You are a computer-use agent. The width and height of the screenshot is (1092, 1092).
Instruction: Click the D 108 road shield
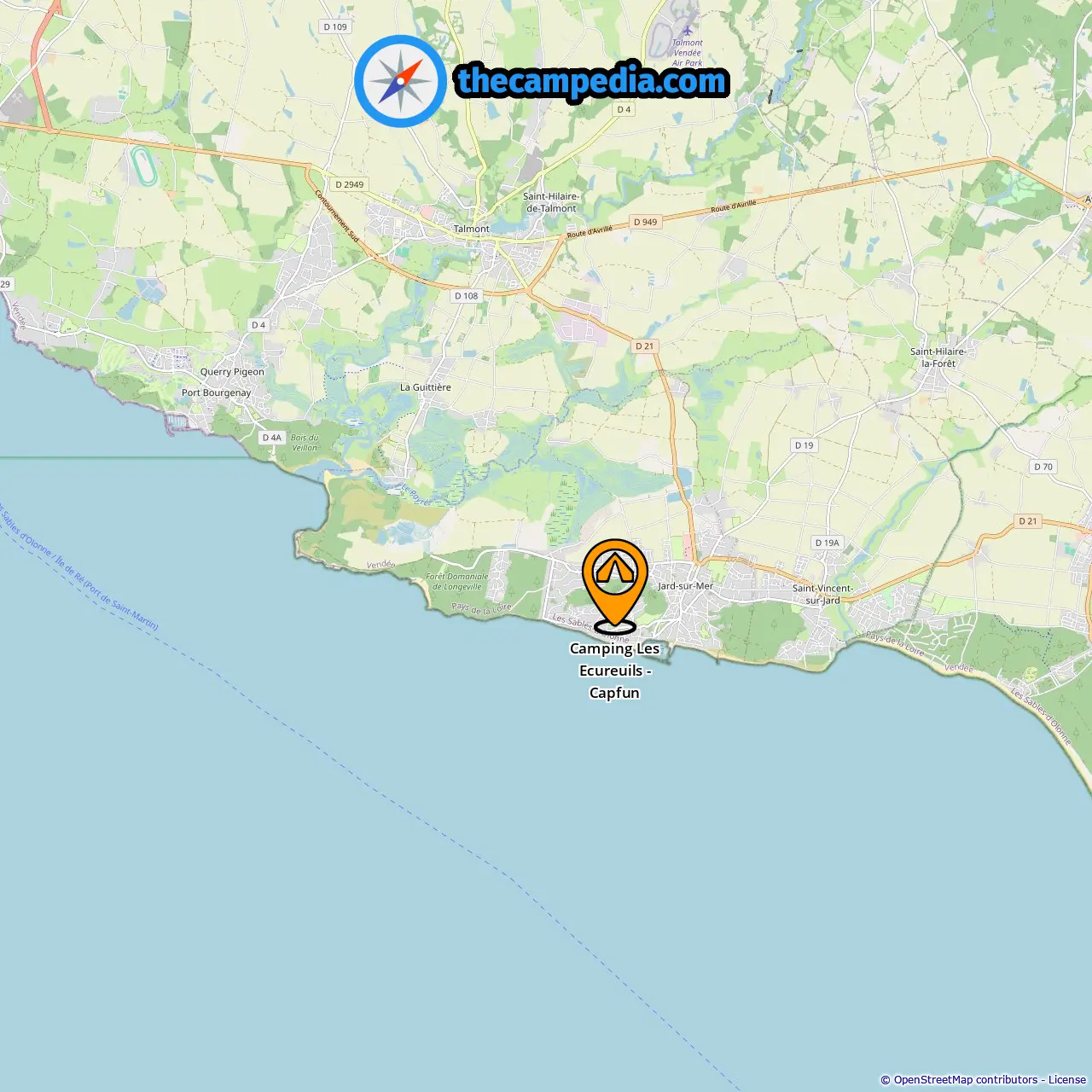click(x=467, y=296)
